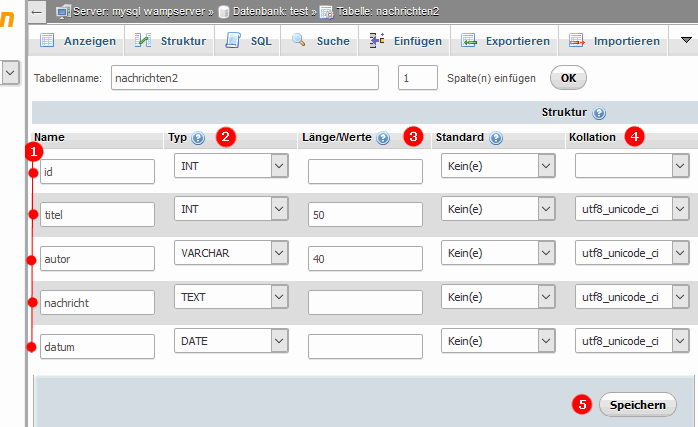The image size is (698, 427).
Task: Open Standard dropdown for titel row
Action: 498,209
